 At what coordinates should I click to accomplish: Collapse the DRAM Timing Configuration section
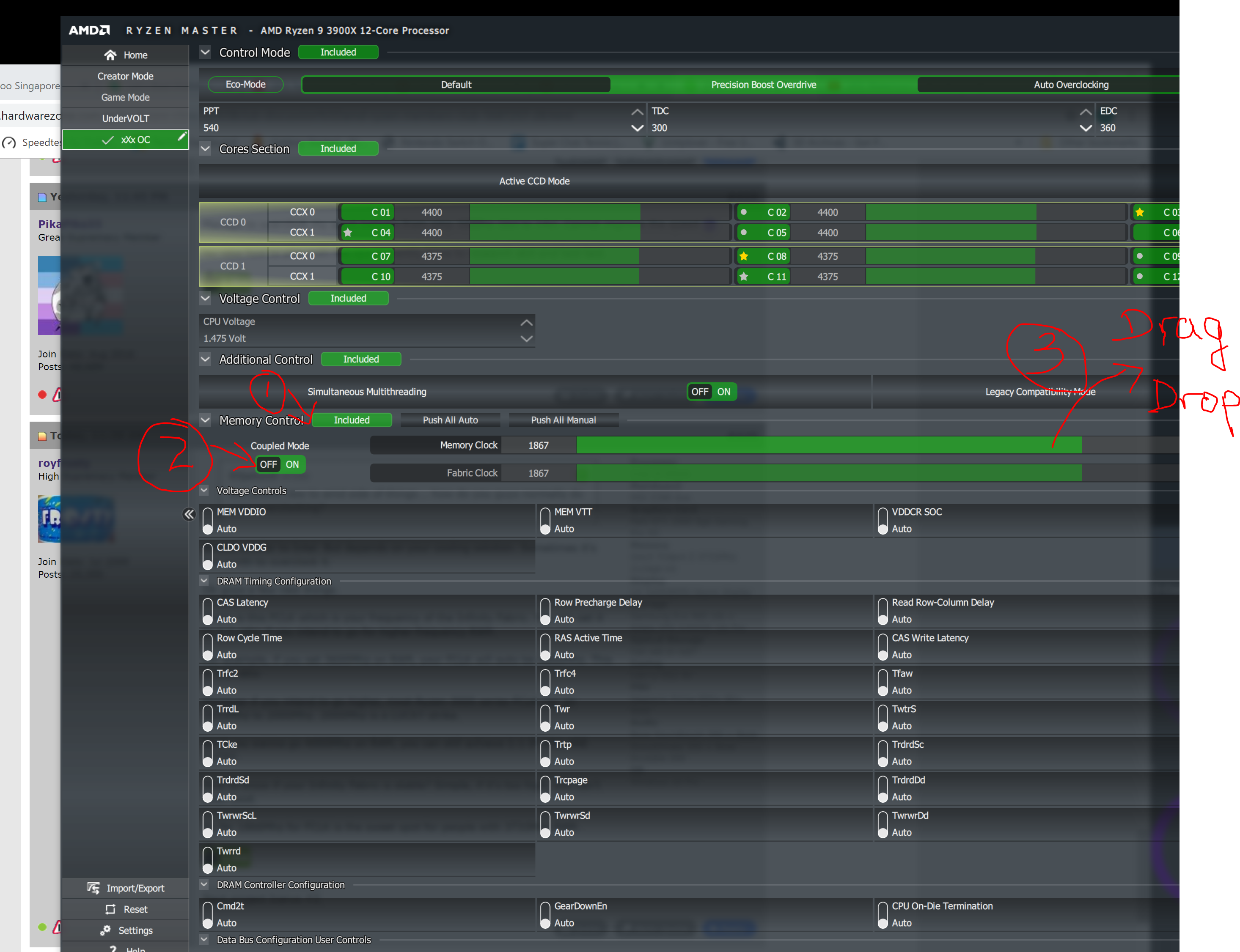click(204, 581)
